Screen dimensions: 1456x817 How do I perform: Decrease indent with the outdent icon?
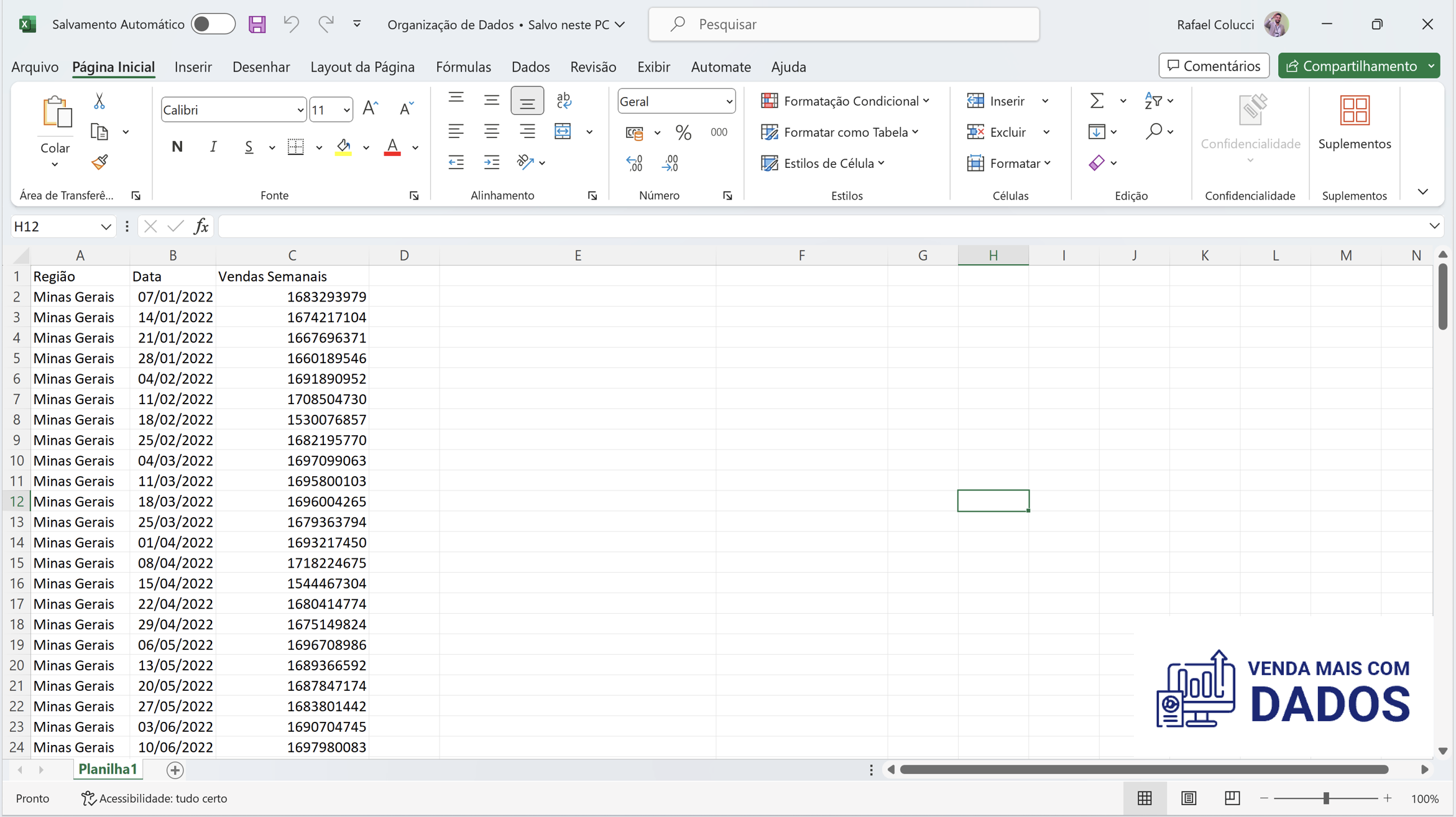tap(456, 162)
